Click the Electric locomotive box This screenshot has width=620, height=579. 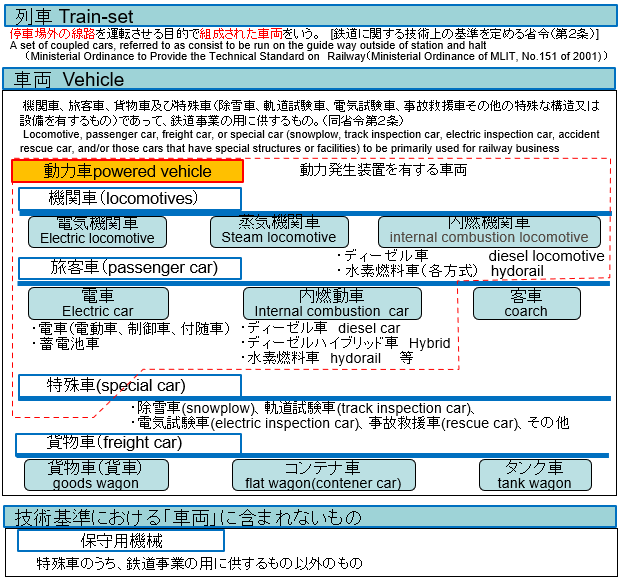(97, 232)
